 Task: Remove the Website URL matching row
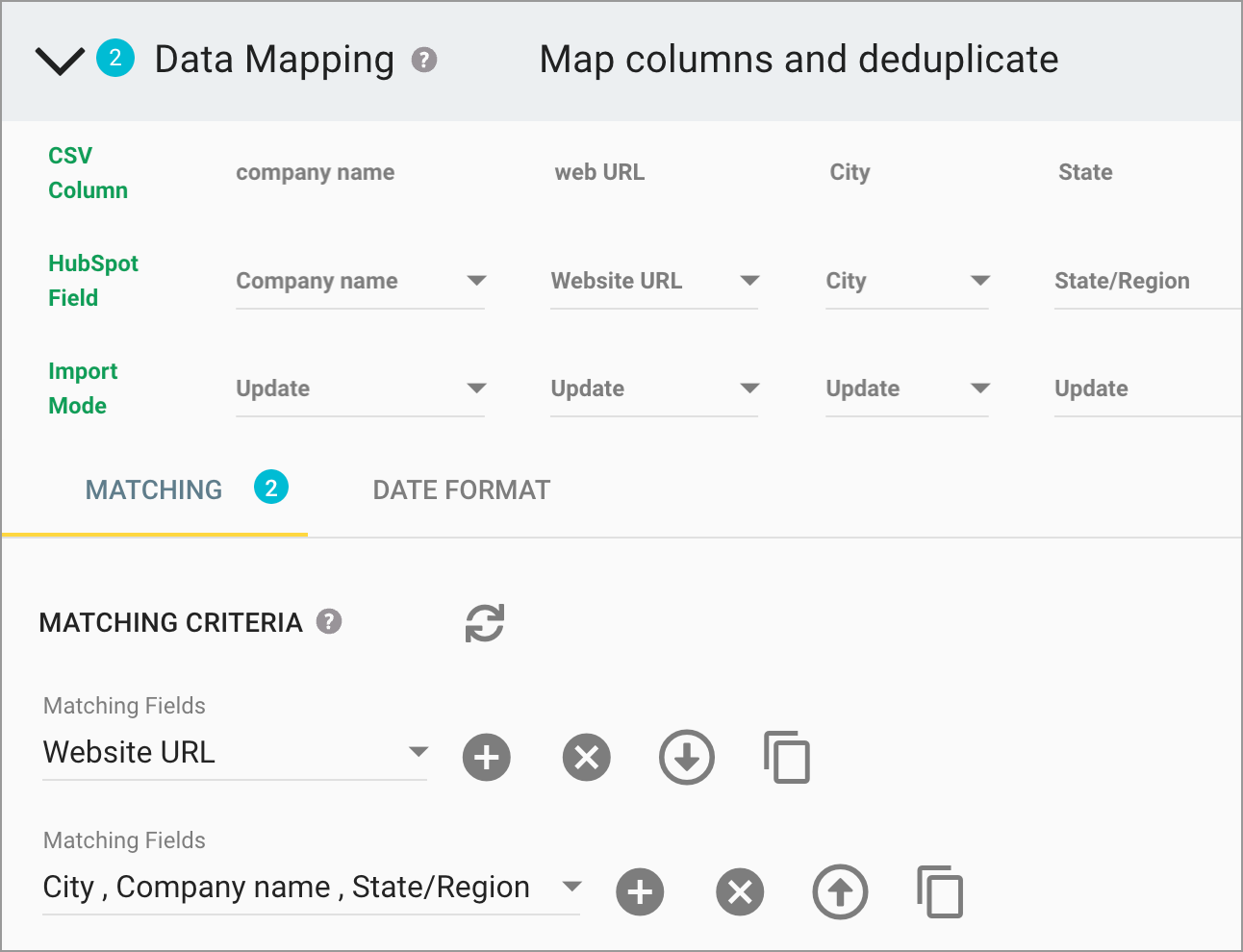point(587,758)
